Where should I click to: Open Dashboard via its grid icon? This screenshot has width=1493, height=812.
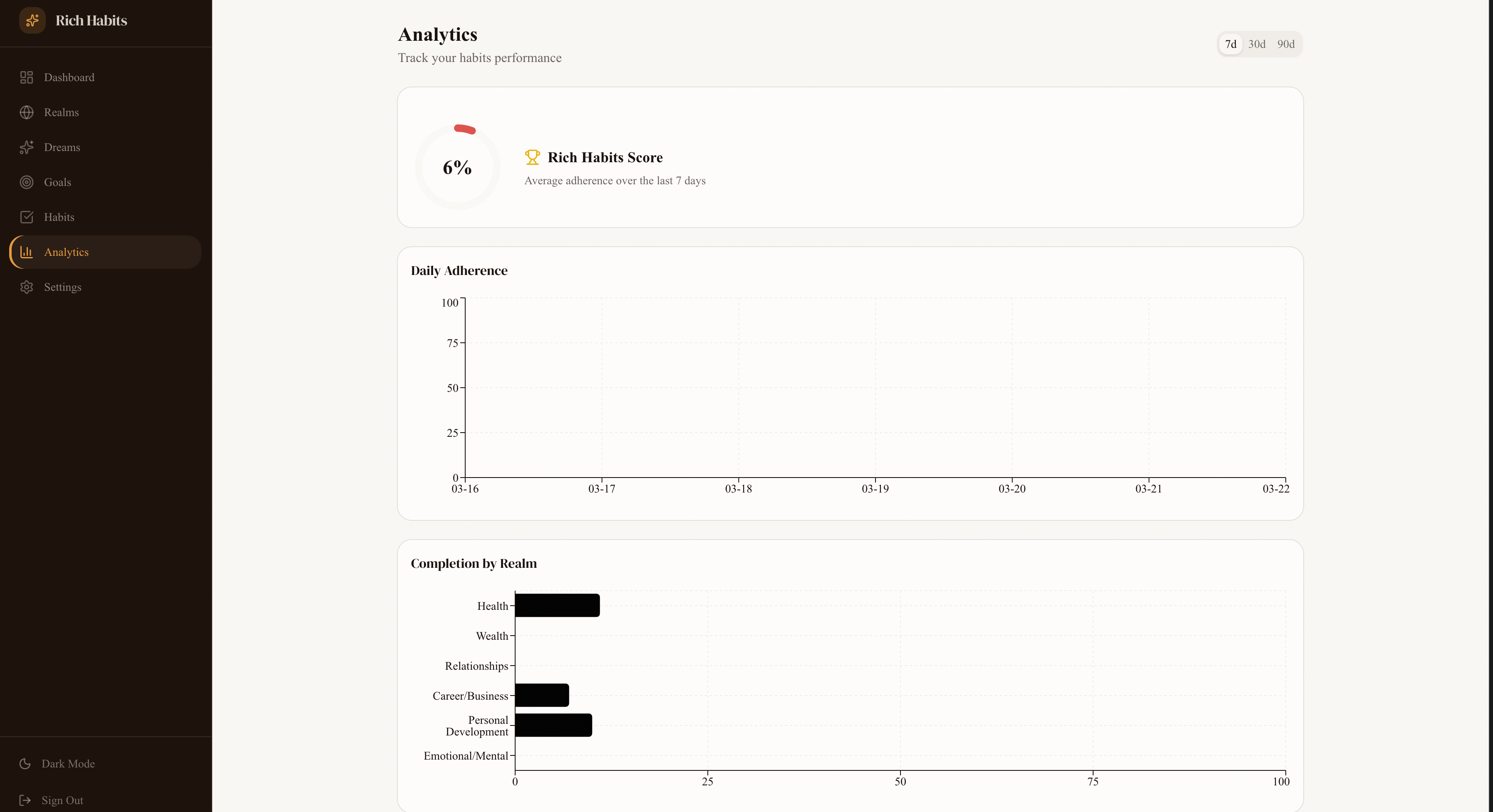point(27,77)
